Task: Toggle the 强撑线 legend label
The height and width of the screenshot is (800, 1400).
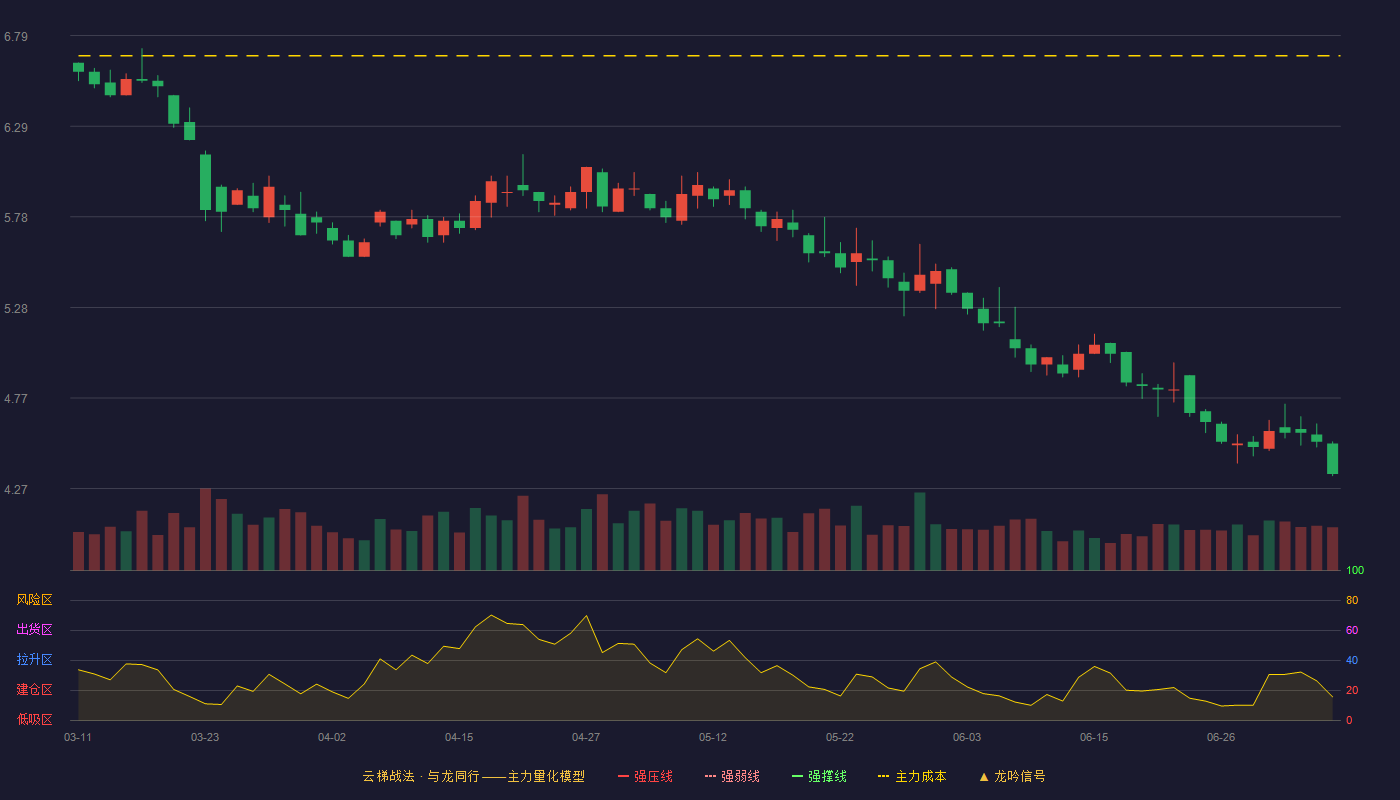Action: tap(827, 776)
